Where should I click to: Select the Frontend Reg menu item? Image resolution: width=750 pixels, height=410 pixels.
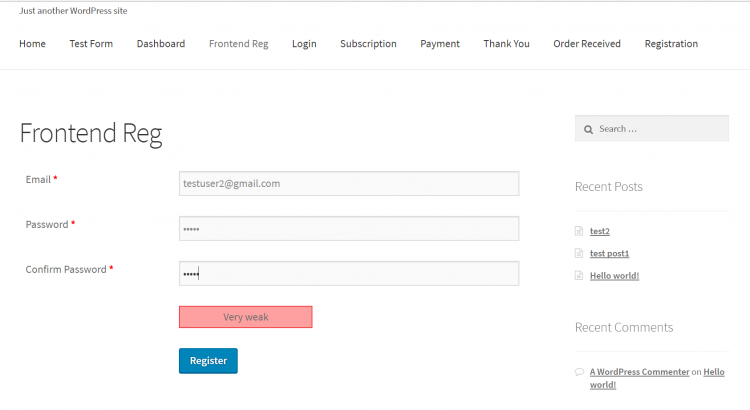tap(239, 44)
